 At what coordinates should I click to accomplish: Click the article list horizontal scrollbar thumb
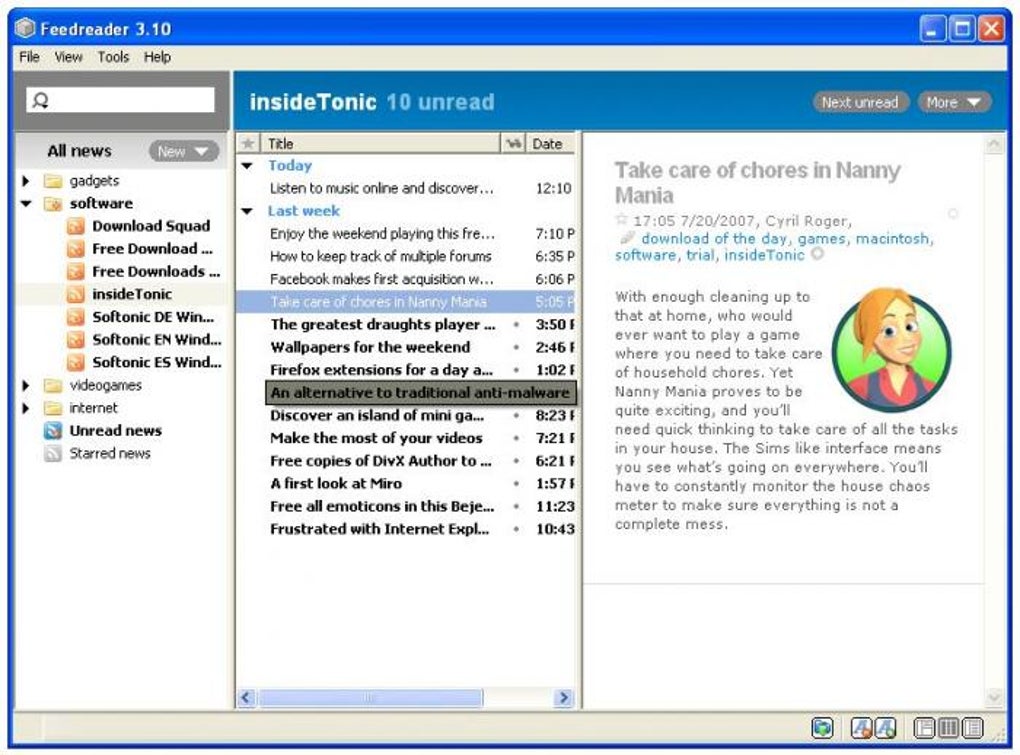[371, 698]
